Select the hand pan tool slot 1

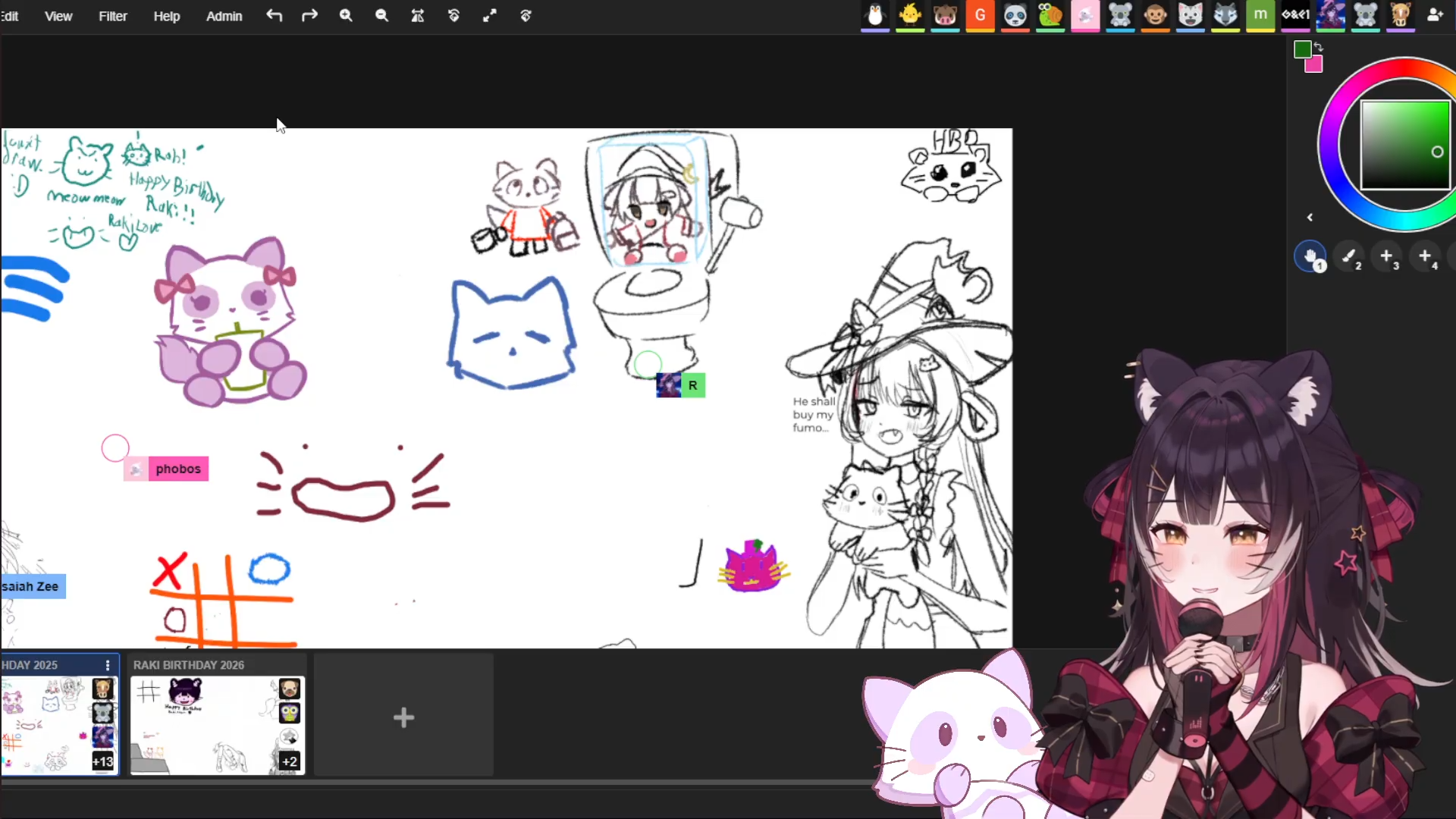coord(1310,256)
